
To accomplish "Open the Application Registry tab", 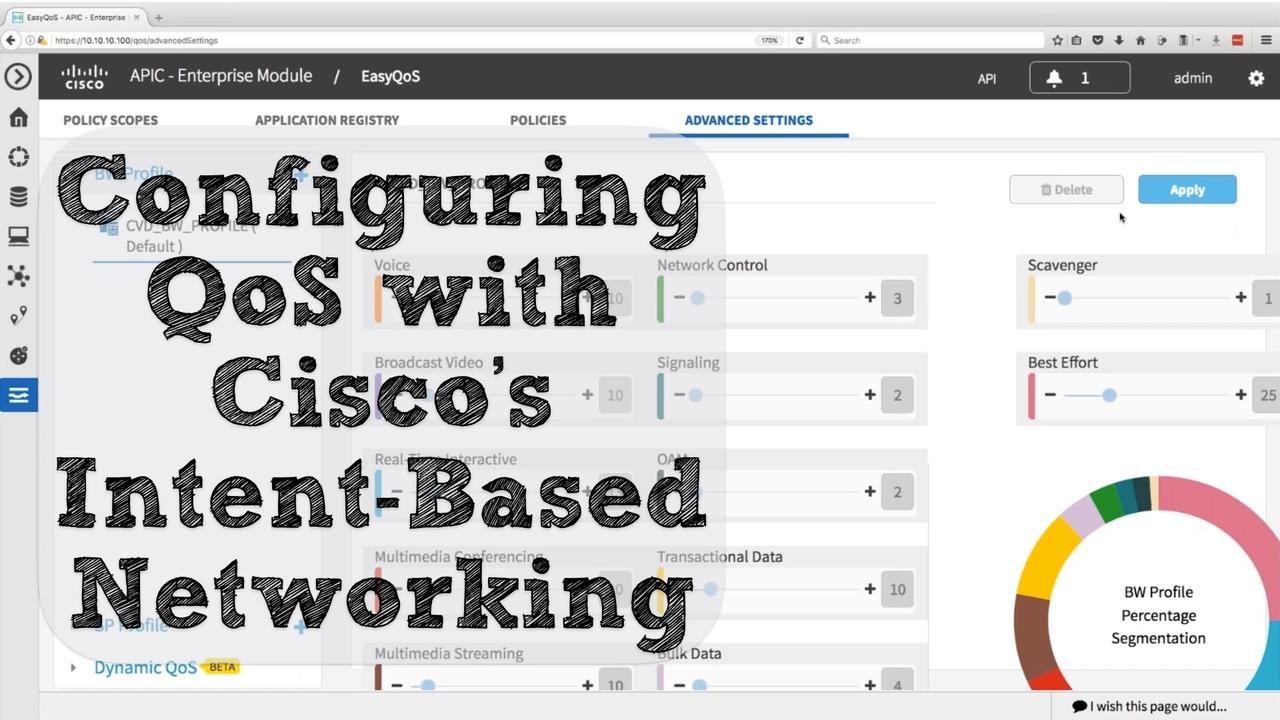I will pyautogui.click(x=327, y=120).
